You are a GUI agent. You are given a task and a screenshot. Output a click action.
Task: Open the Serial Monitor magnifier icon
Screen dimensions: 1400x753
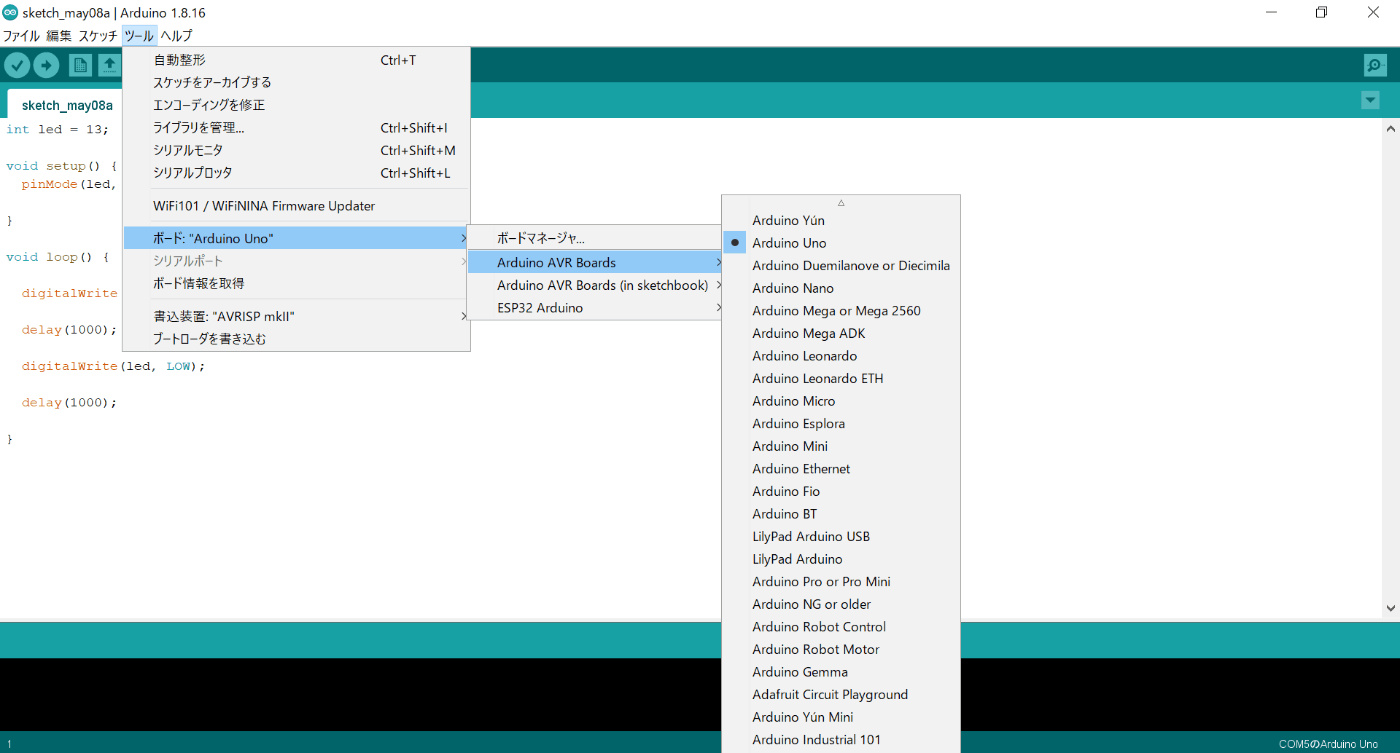tap(1375, 65)
